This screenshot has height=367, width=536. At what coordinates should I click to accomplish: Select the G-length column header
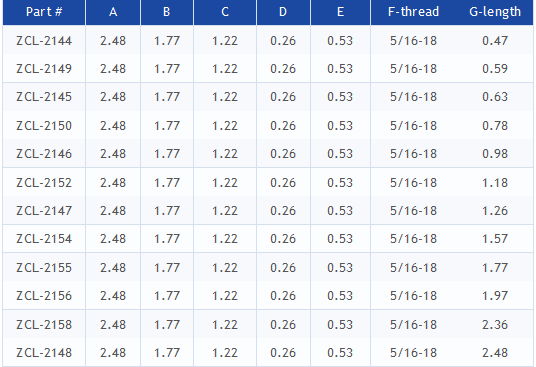[x=495, y=12]
